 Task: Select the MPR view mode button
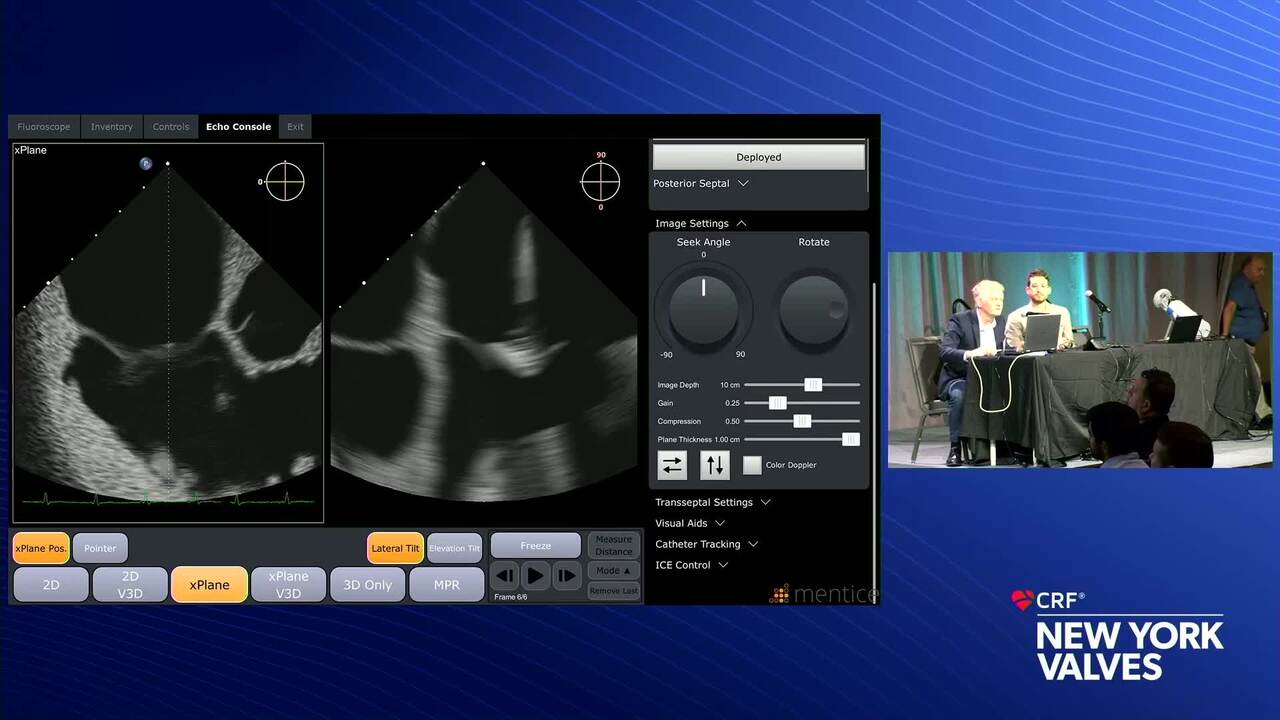click(446, 585)
